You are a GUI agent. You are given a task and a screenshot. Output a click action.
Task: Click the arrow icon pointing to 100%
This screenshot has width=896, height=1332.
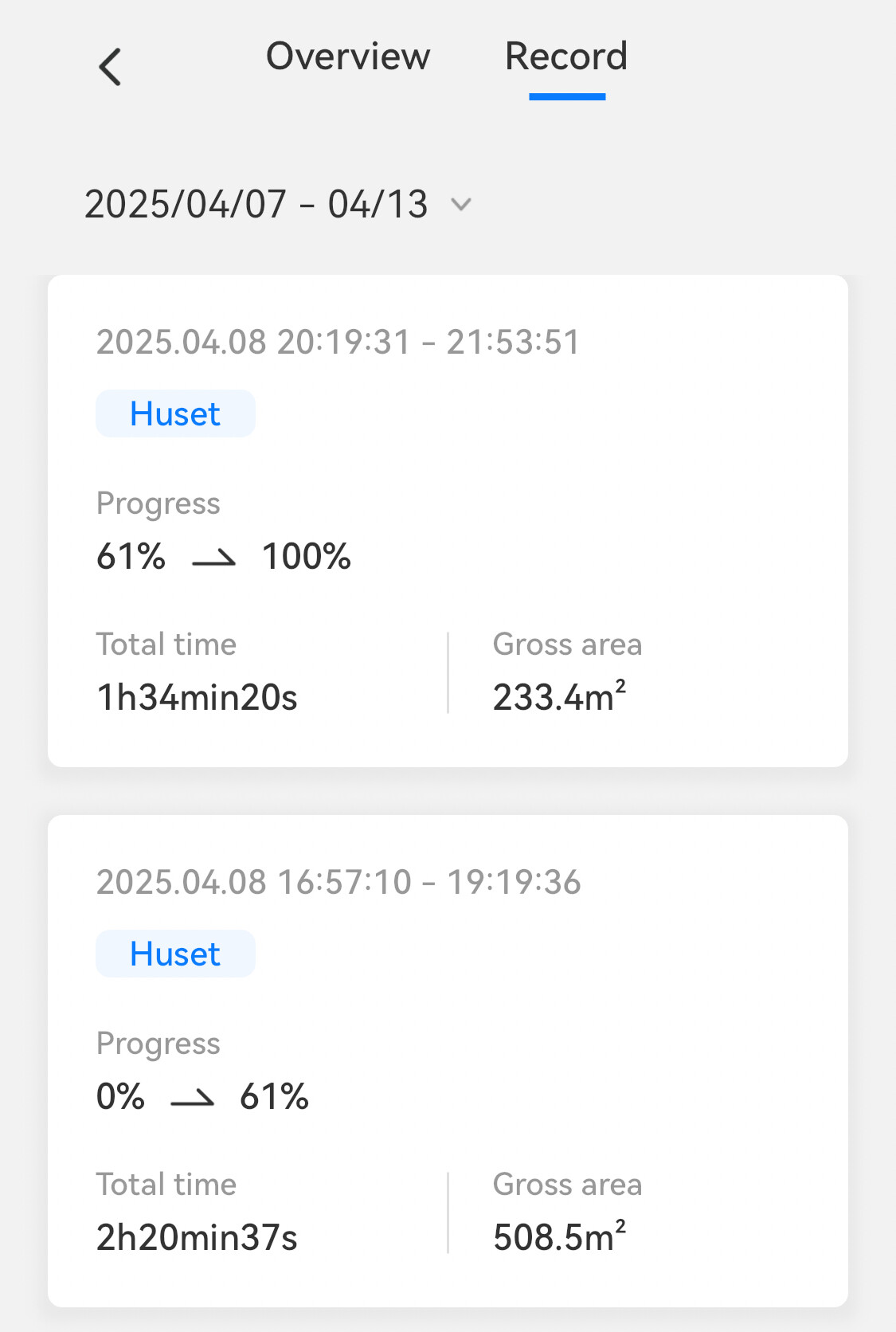click(214, 559)
